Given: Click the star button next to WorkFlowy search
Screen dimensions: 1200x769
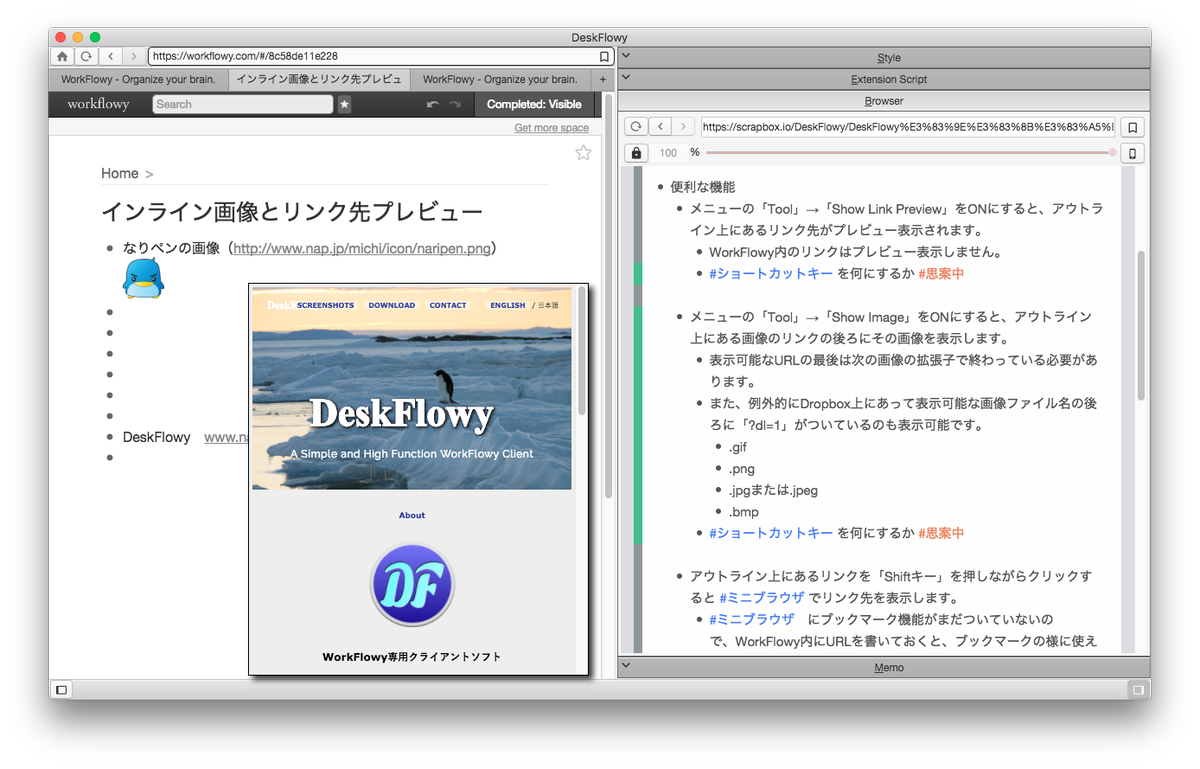Looking at the screenshot, I should point(344,104).
